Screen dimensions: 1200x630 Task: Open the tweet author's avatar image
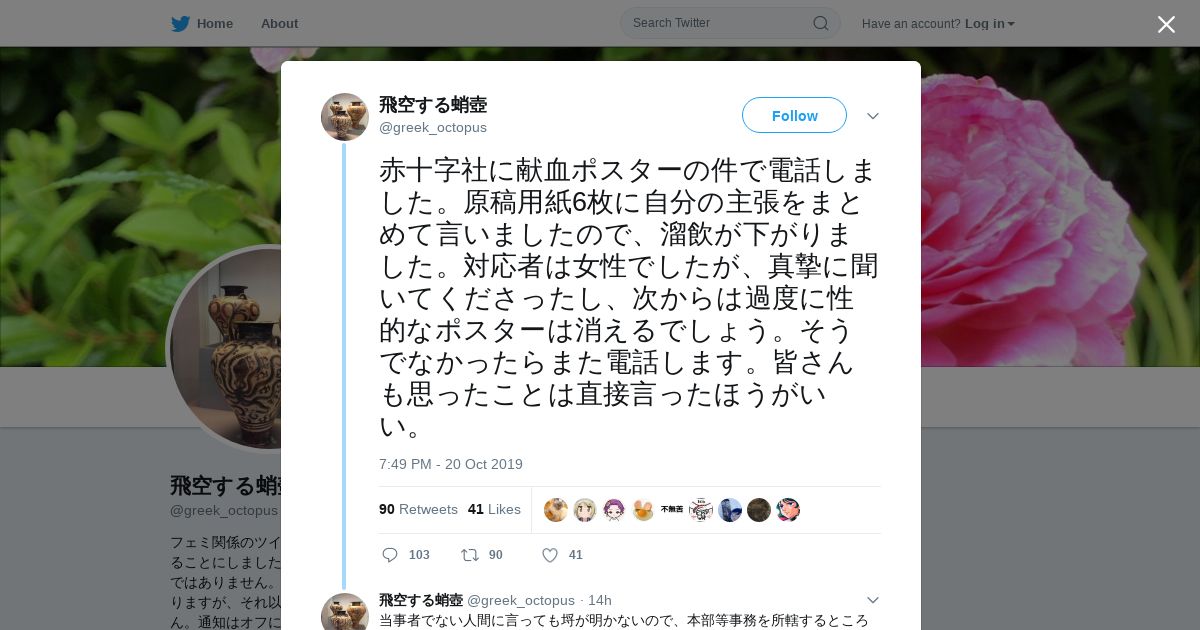click(345, 117)
